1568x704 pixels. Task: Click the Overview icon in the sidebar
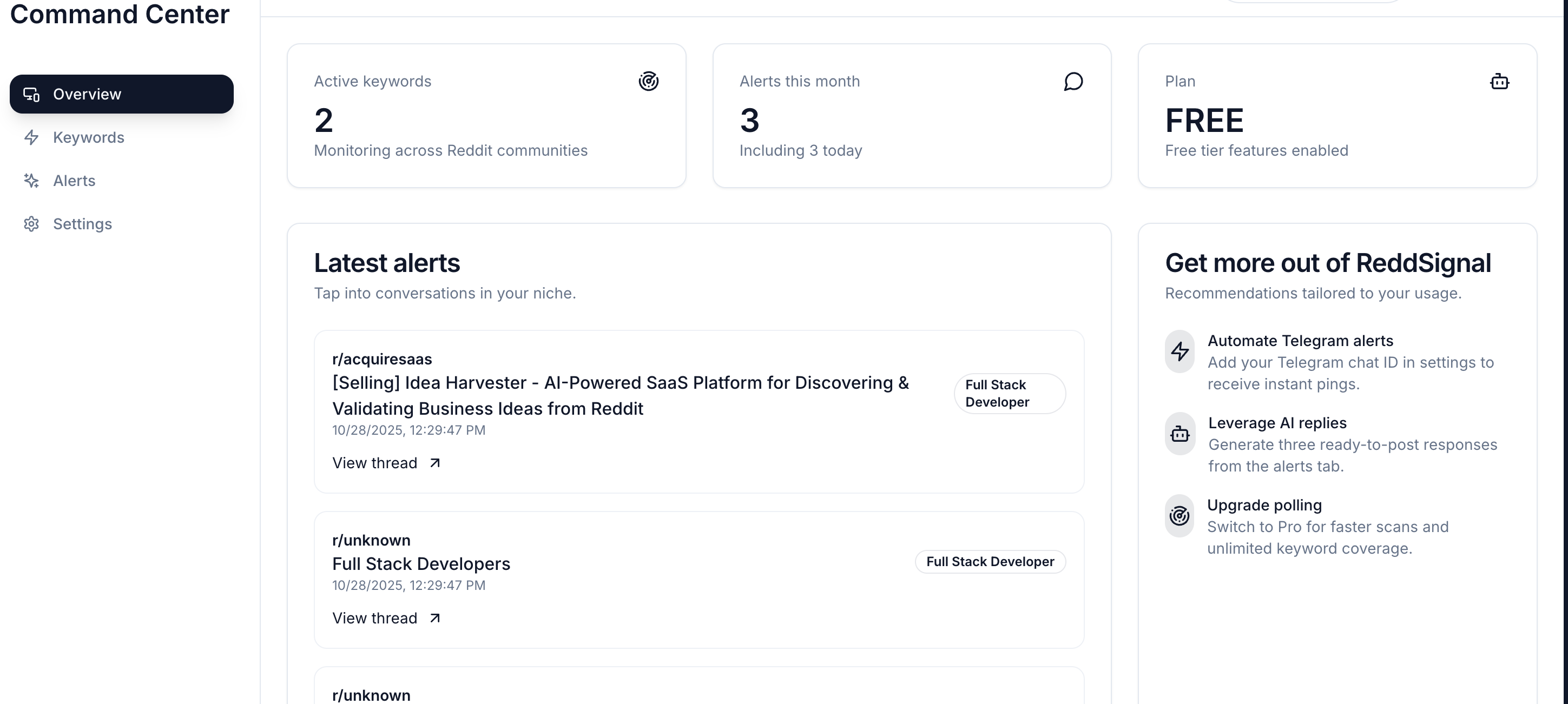(31, 94)
